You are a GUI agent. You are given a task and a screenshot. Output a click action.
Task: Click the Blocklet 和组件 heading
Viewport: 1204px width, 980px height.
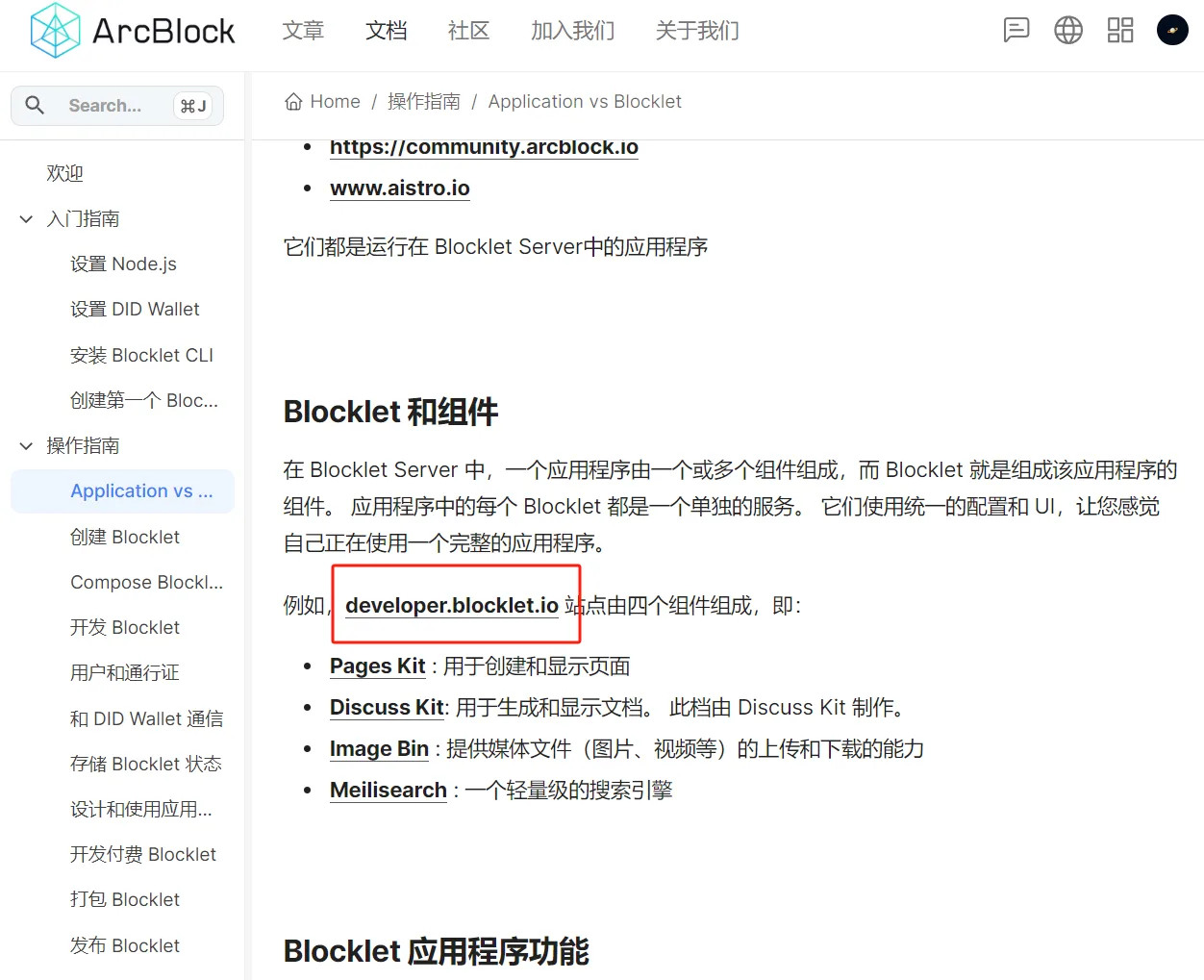pyautogui.click(x=390, y=413)
